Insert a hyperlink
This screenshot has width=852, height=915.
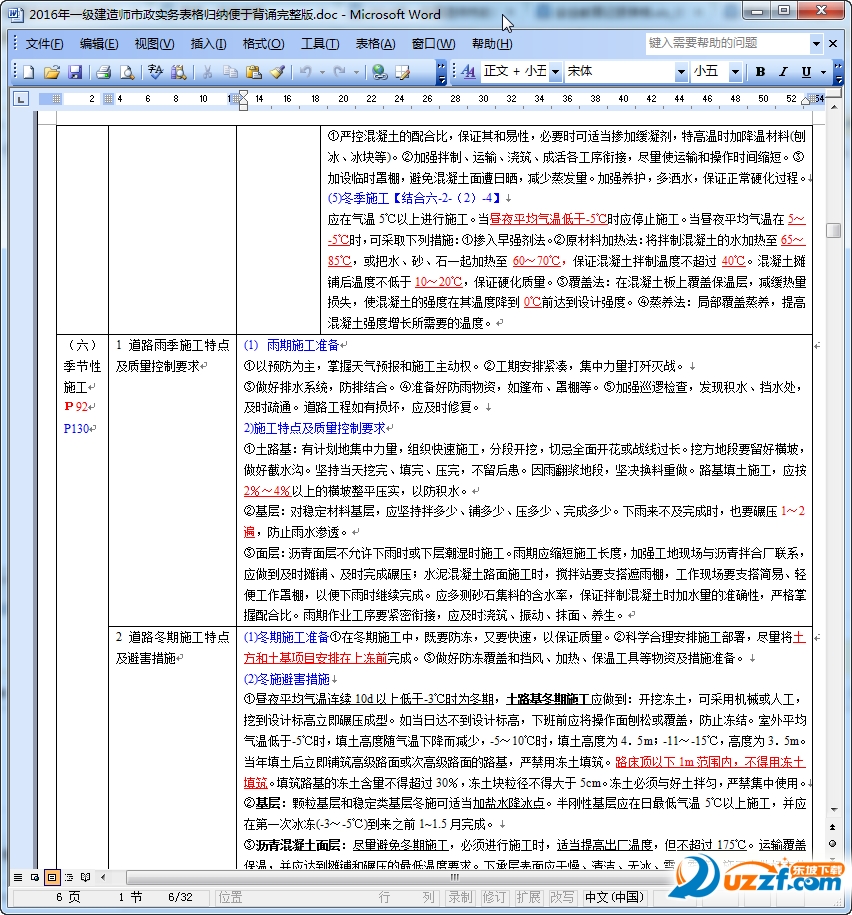(x=380, y=72)
